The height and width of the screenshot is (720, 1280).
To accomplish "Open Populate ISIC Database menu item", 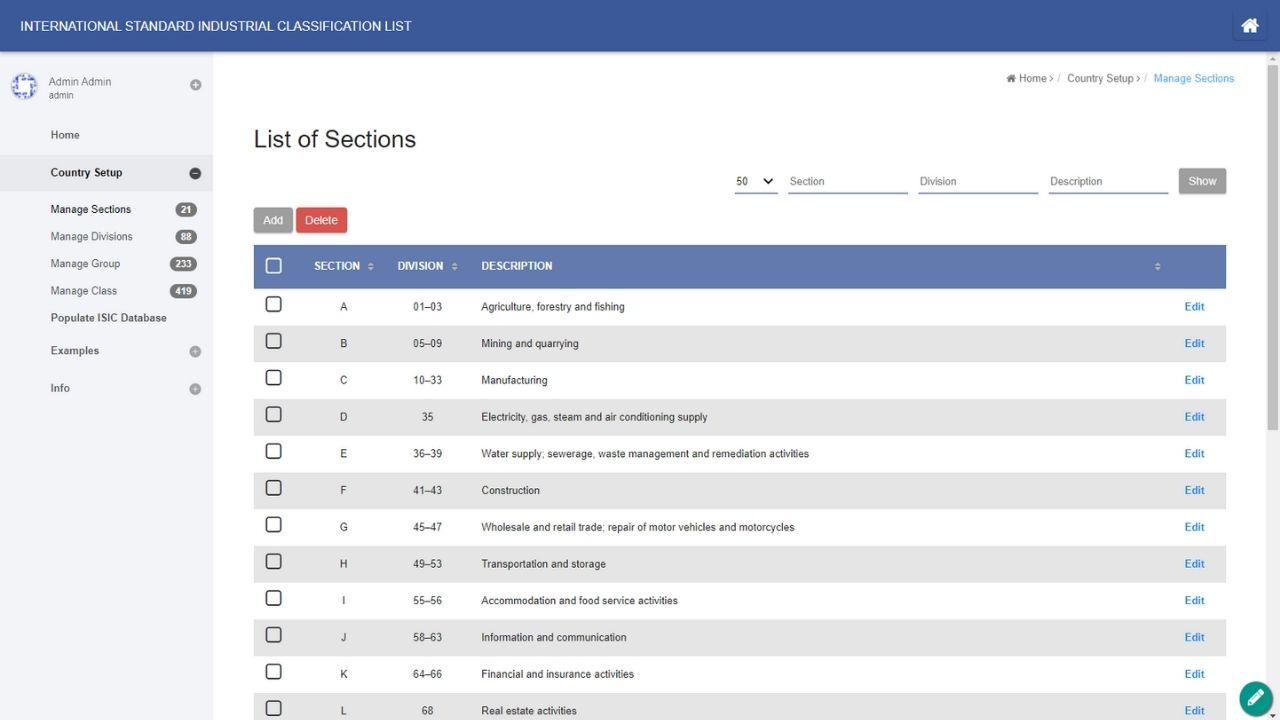I will pos(109,318).
